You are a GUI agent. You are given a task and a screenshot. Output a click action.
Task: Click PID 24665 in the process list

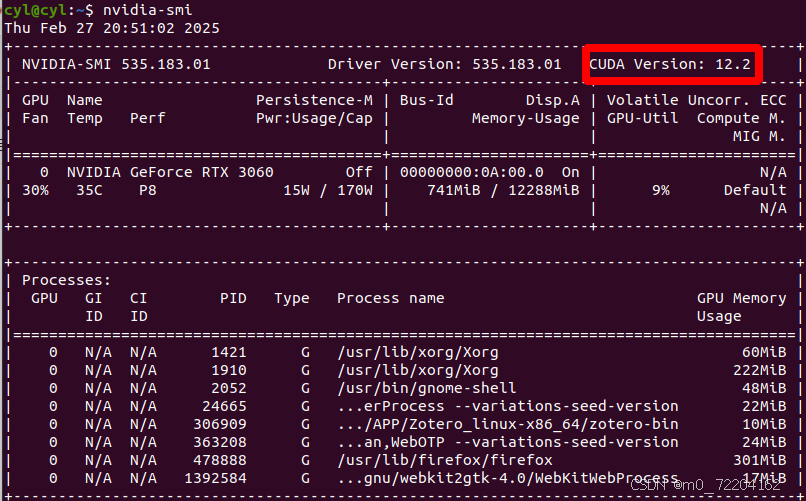(224, 406)
